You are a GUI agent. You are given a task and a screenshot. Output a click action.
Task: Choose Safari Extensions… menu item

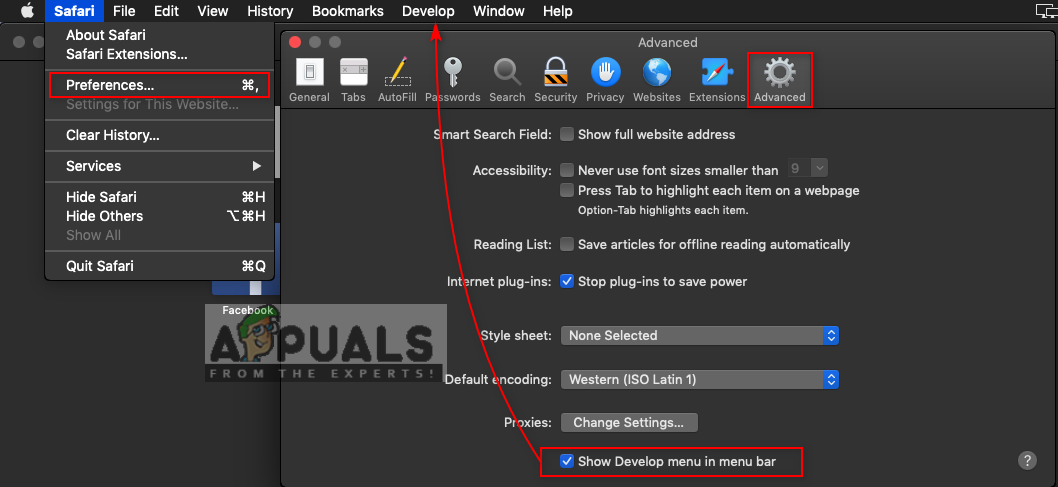pos(160,54)
